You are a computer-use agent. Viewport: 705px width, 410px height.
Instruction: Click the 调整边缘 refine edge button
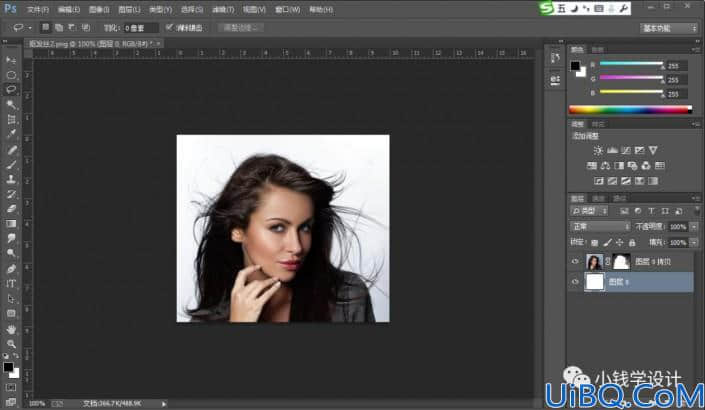click(241, 28)
